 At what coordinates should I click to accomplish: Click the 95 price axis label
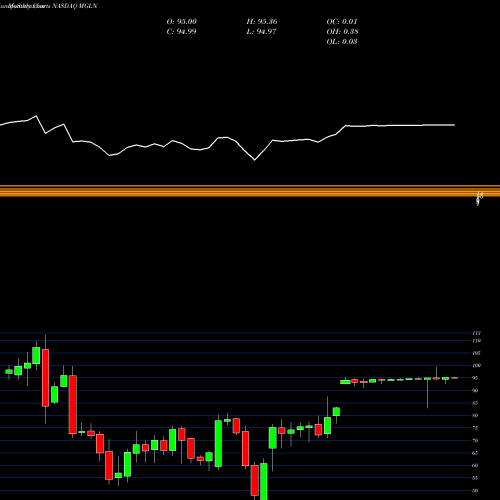click(475, 378)
